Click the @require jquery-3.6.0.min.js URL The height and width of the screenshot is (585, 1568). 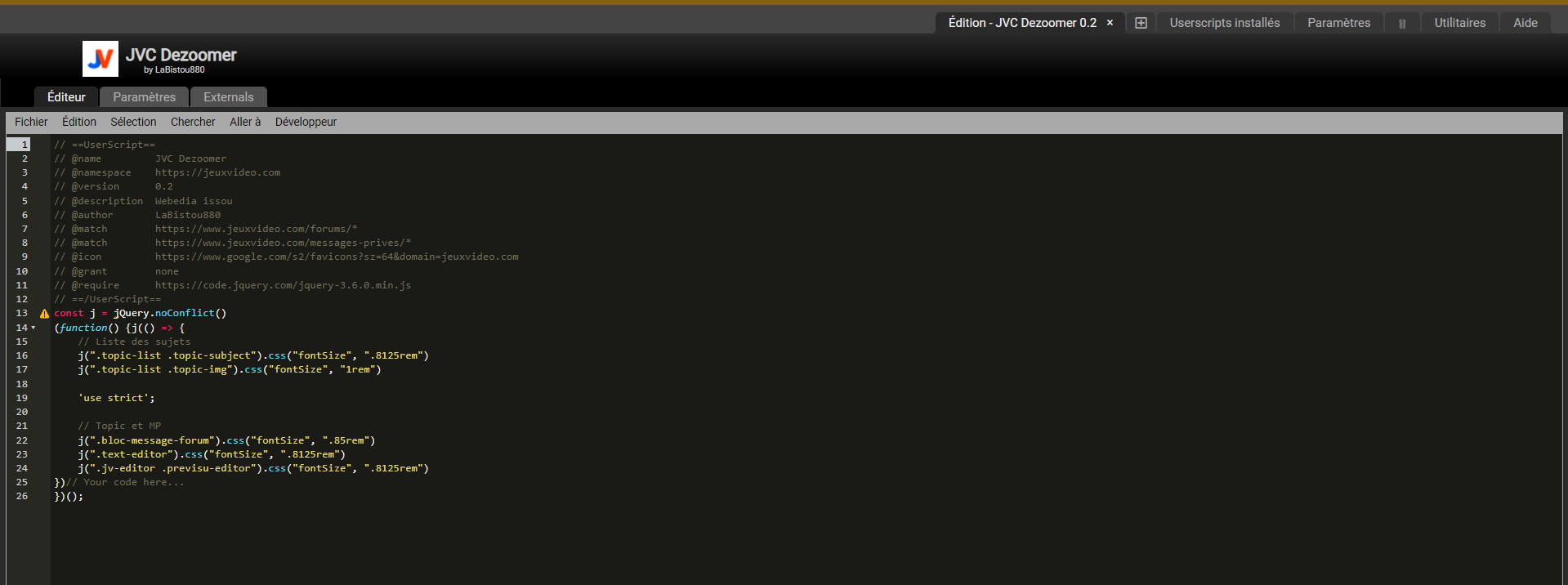283,286
